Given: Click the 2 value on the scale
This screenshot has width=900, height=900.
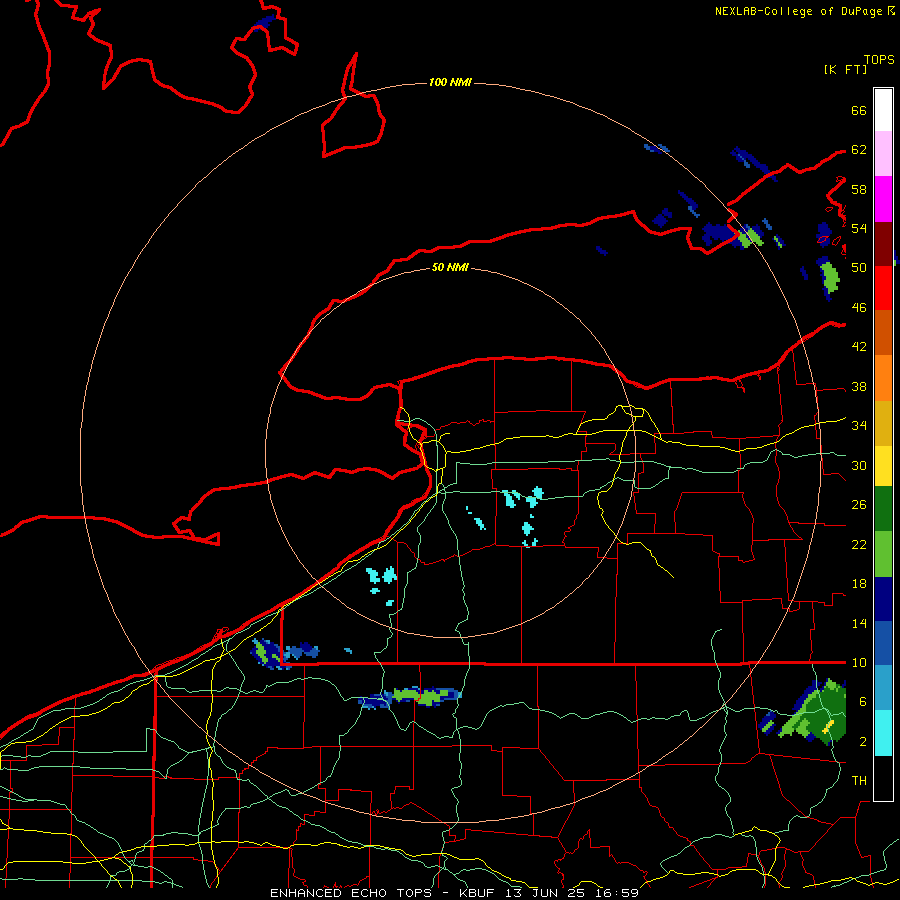Looking at the screenshot, I should point(863,742).
